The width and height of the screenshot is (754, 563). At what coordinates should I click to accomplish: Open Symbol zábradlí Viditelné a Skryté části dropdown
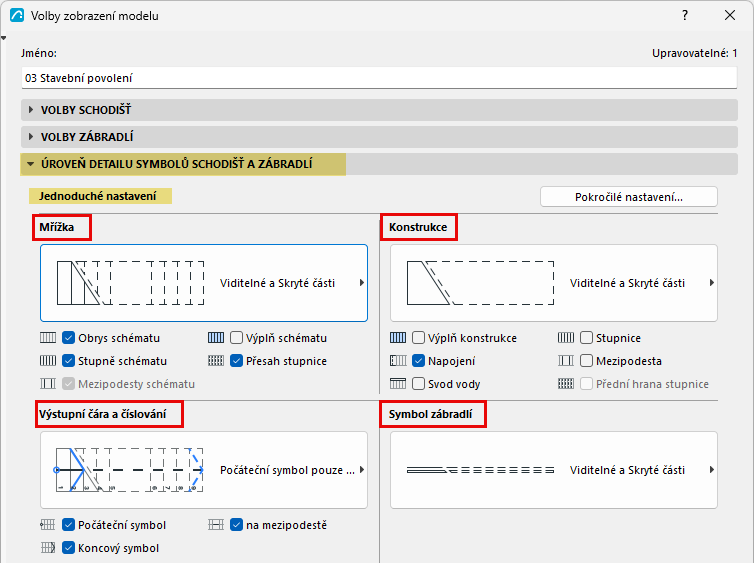coord(554,470)
